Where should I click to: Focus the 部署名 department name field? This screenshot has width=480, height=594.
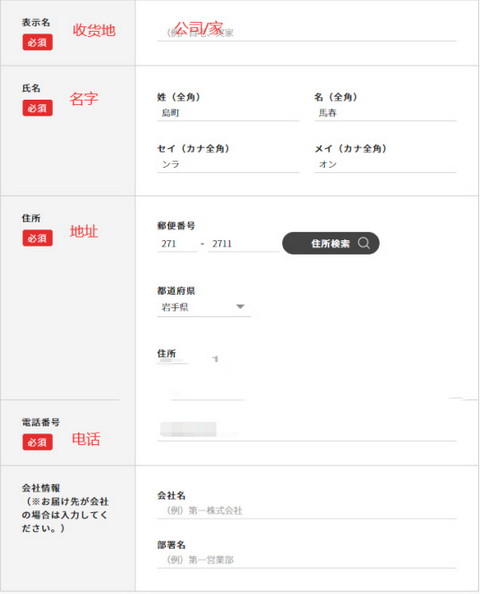pos(306,560)
